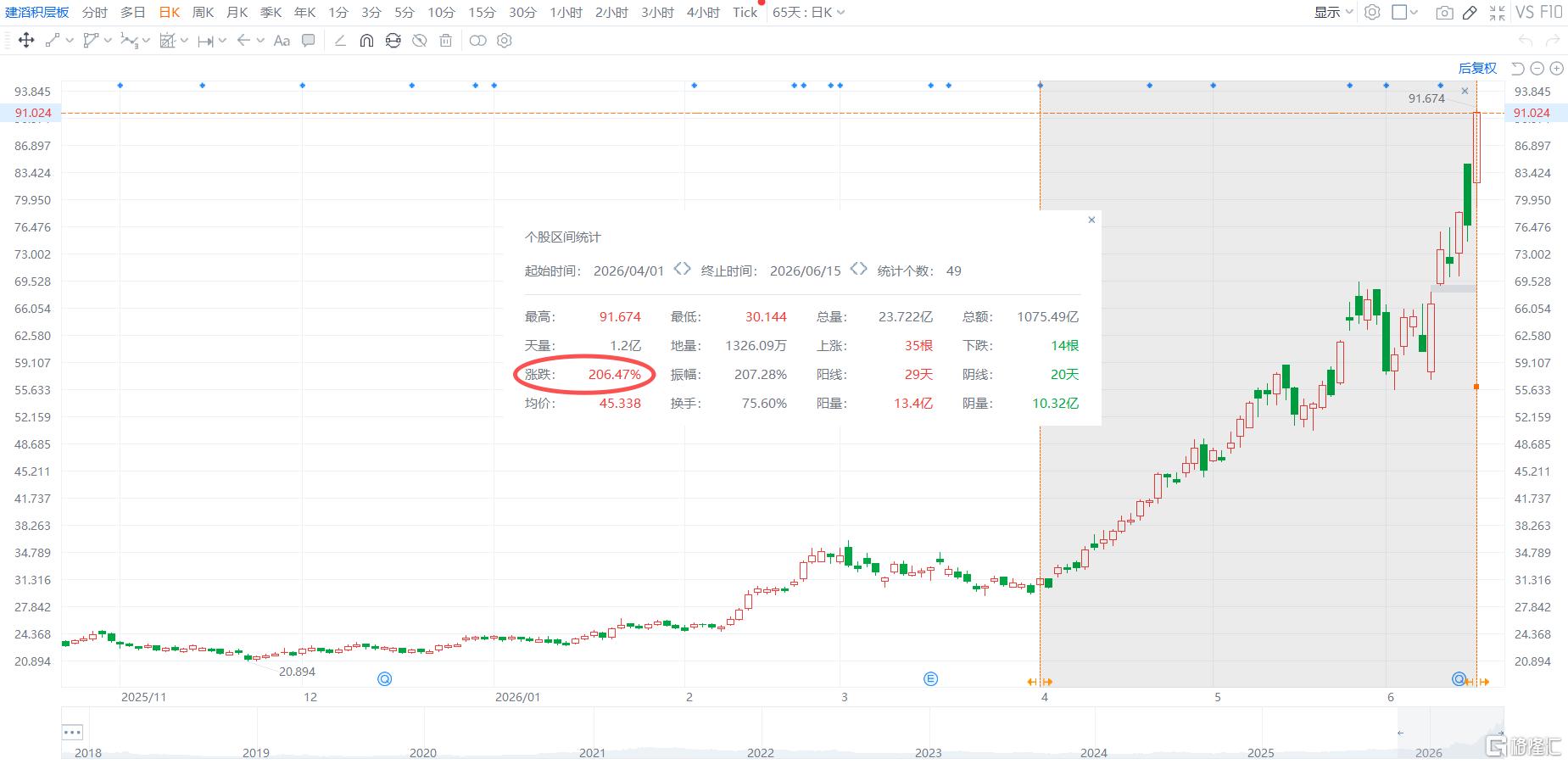Insert a comment bubble annotation
Screen dimensions: 1568x764
point(309,41)
